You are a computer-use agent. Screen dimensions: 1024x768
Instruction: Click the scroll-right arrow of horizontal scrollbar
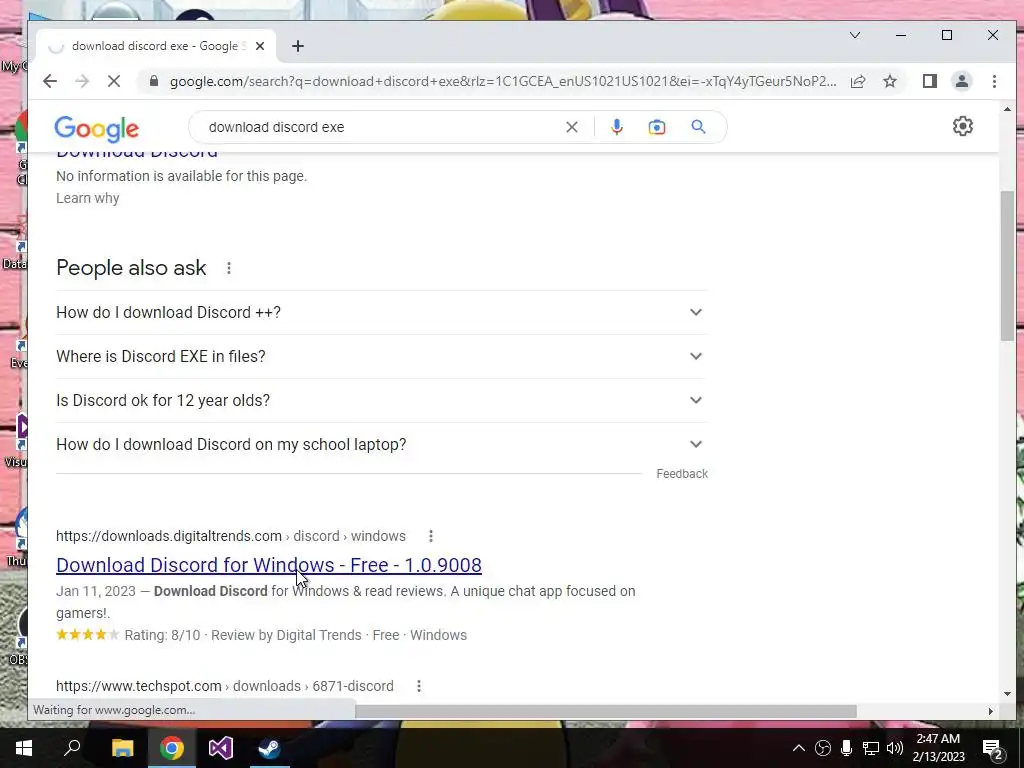coord(990,711)
